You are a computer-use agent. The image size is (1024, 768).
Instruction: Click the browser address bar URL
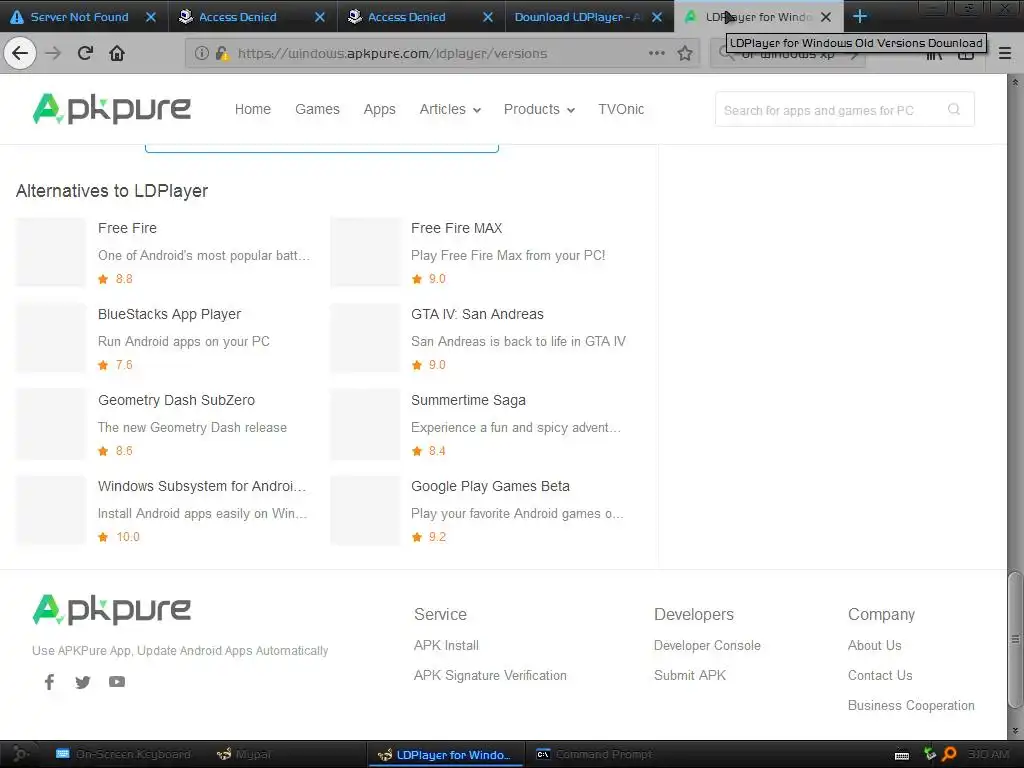[x=392, y=54]
